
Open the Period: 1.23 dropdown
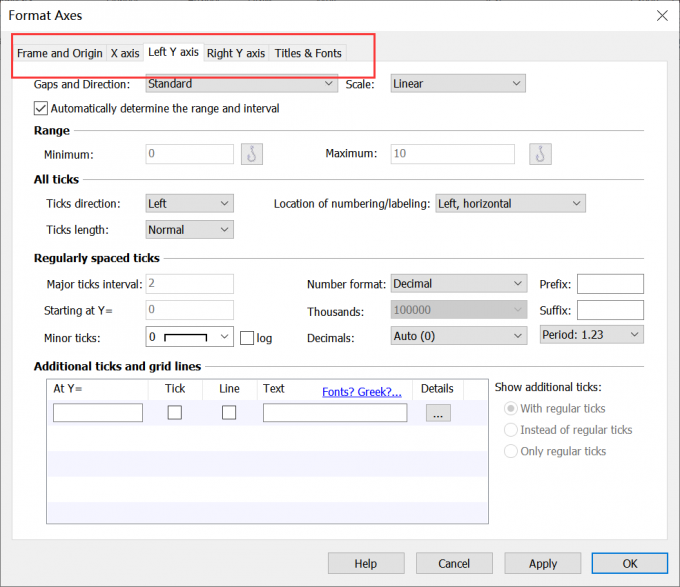click(x=592, y=335)
